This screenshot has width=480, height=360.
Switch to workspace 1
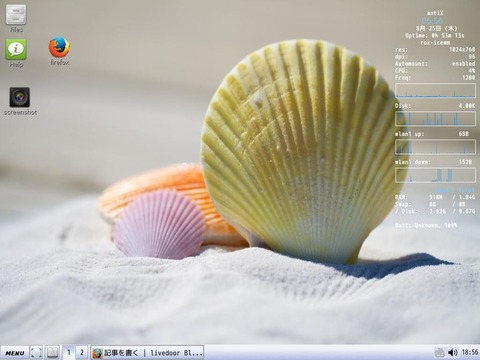point(69,352)
